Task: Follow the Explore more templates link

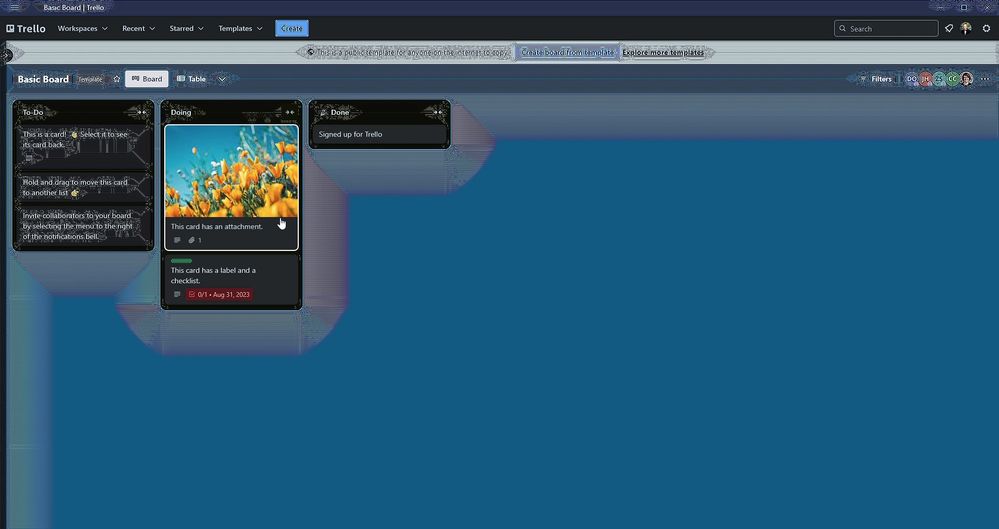Action: (x=663, y=52)
